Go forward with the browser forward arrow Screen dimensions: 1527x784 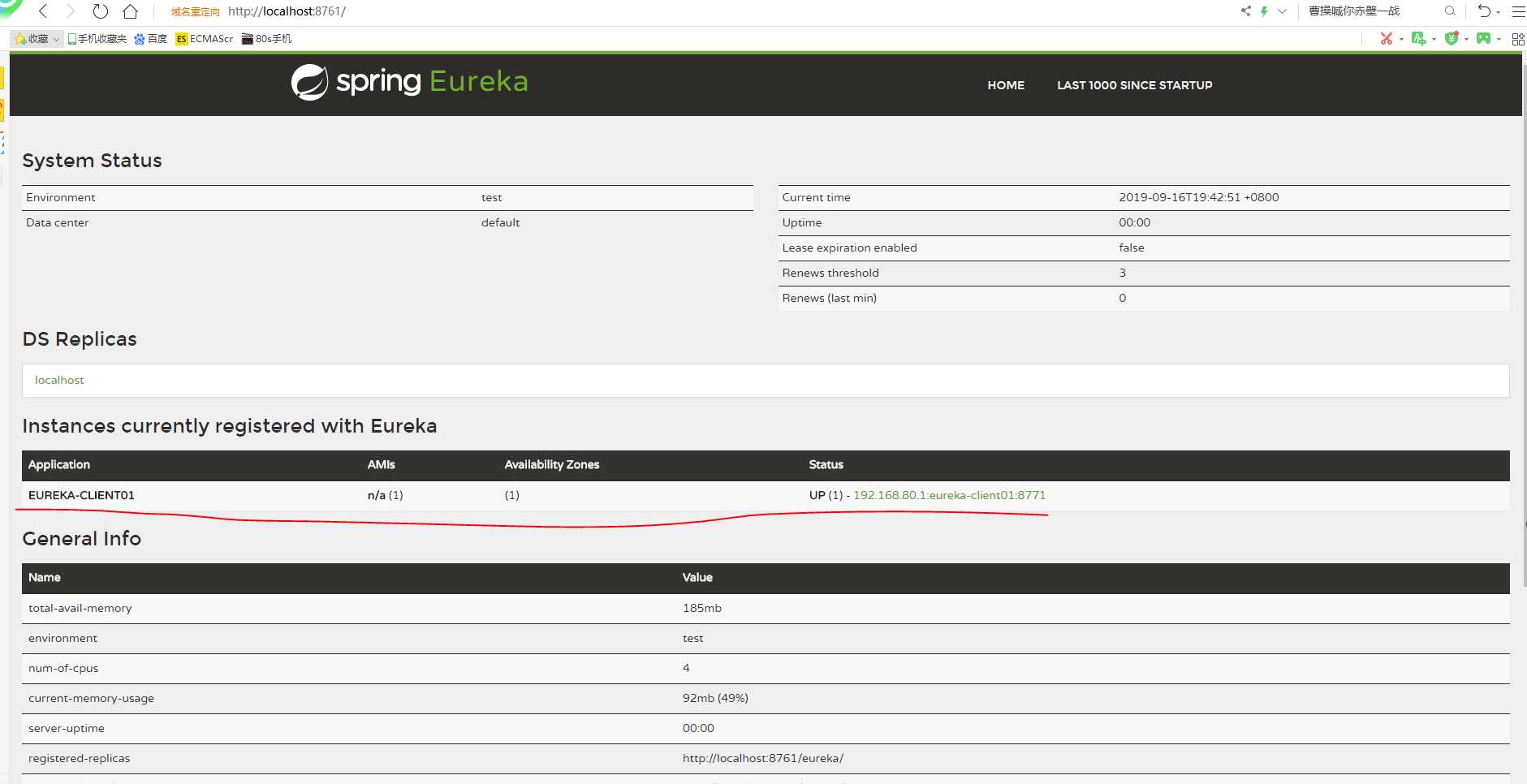[x=71, y=11]
